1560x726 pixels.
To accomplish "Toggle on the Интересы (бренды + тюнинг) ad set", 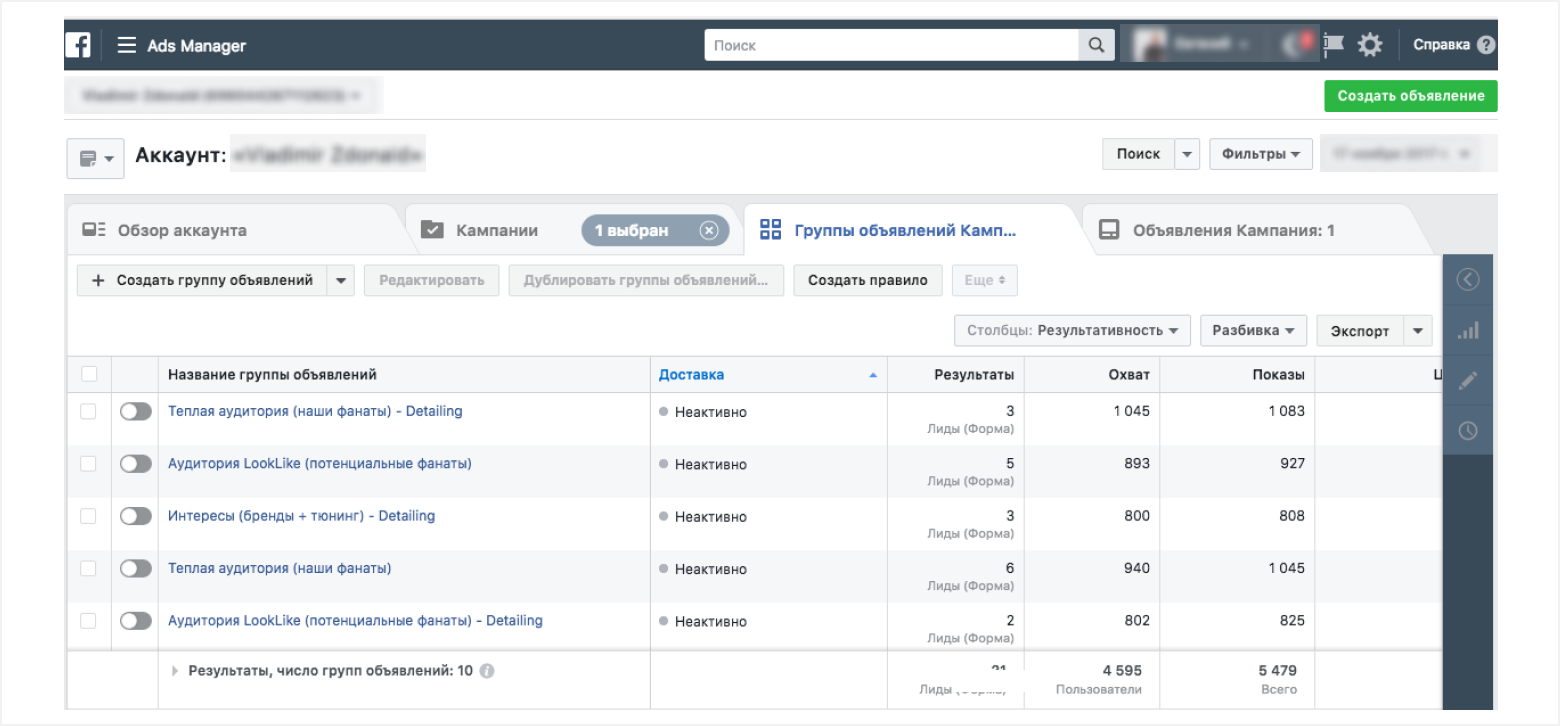I will [135, 516].
